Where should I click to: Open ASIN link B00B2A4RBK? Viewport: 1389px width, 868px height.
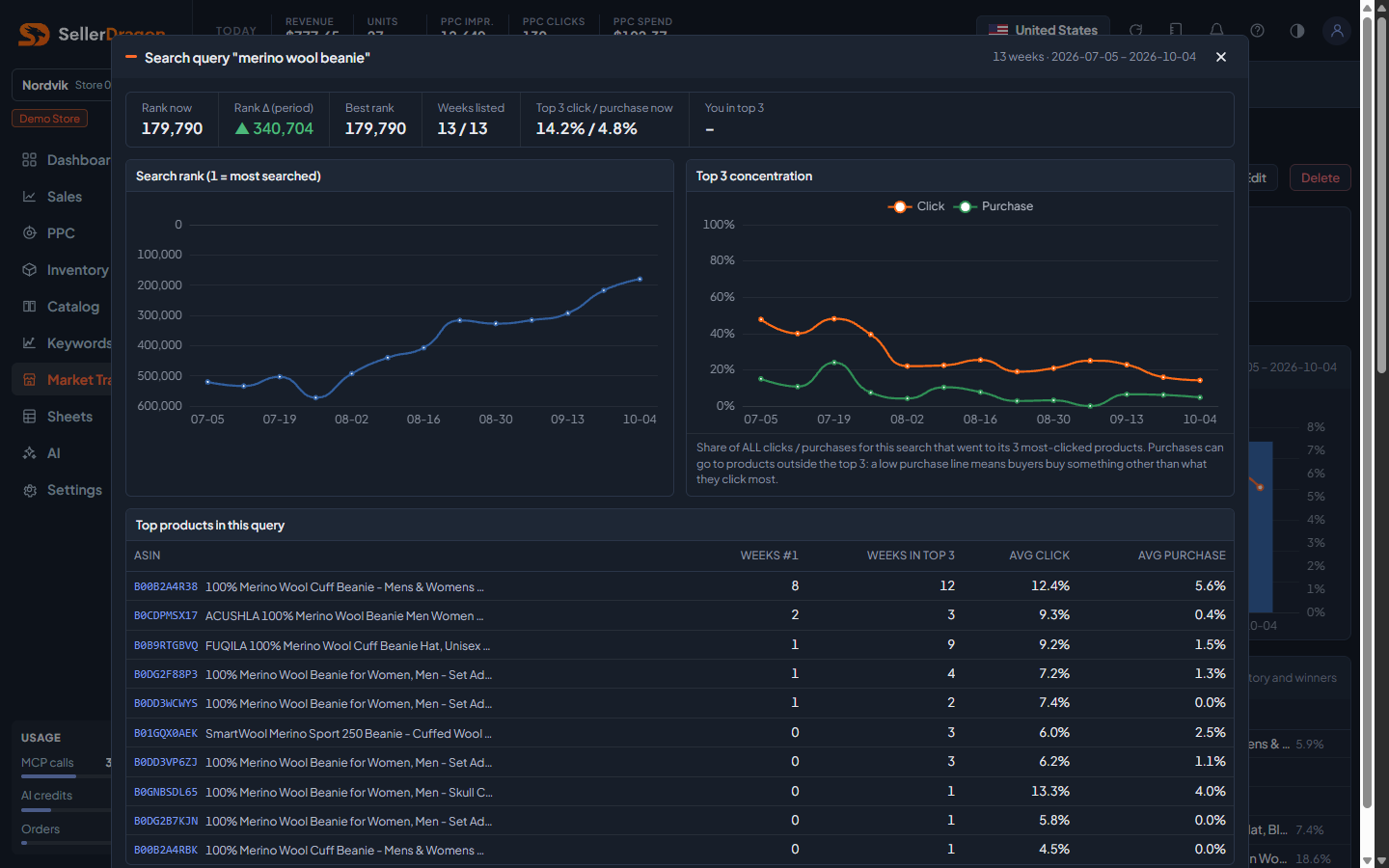click(166, 850)
